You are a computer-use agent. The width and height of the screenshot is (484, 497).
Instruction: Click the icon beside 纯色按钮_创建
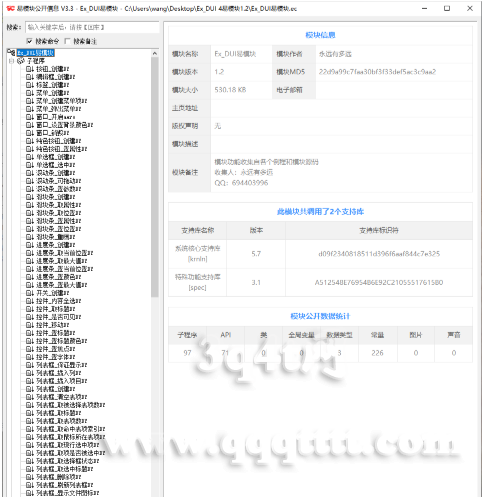click(30, 141)
